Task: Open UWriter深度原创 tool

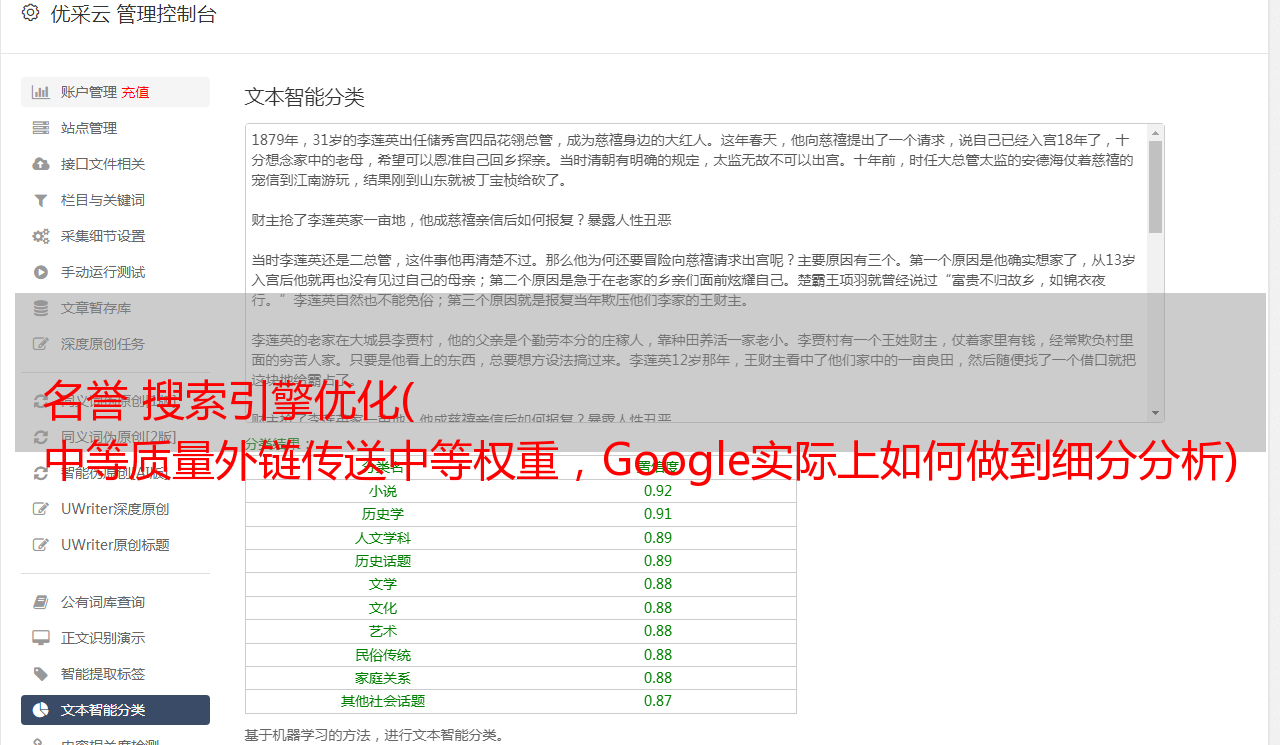Action: tap(115, 509)
